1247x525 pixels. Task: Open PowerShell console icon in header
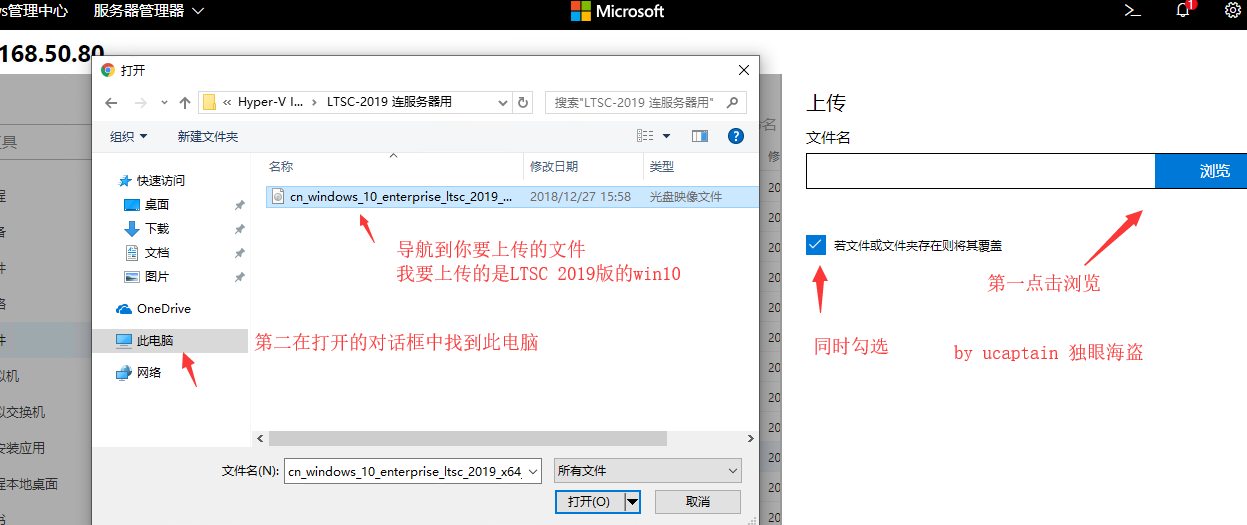pyautogui.click(x=1133, y=11)
